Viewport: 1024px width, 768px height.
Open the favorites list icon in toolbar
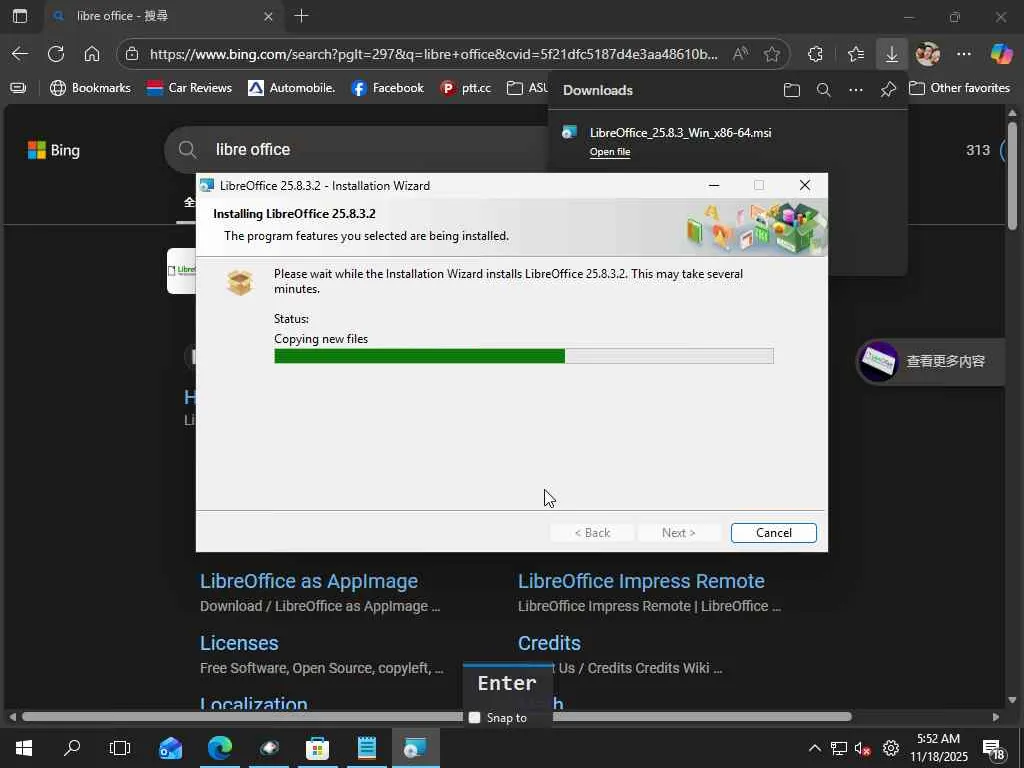[x=856, y=54]
